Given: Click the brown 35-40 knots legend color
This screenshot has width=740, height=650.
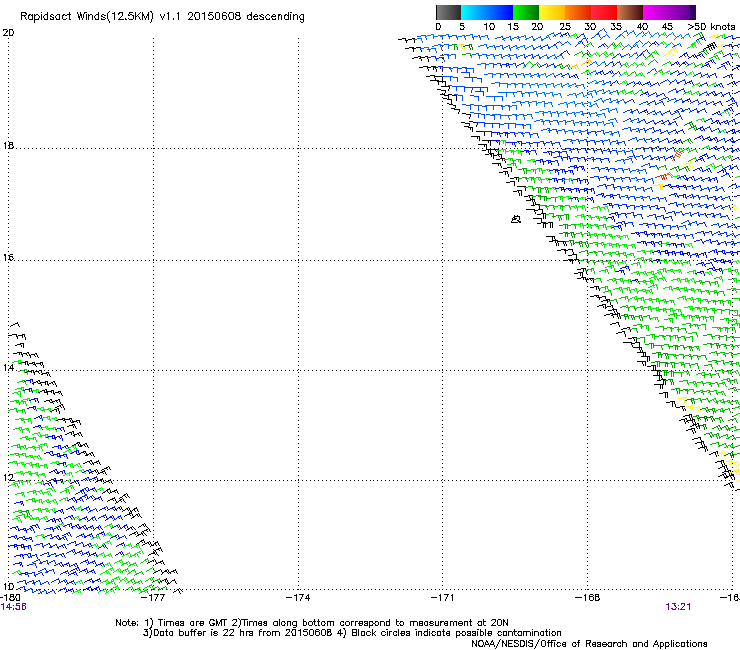Looking at the screenshot, I should click(x=630, y=12).
